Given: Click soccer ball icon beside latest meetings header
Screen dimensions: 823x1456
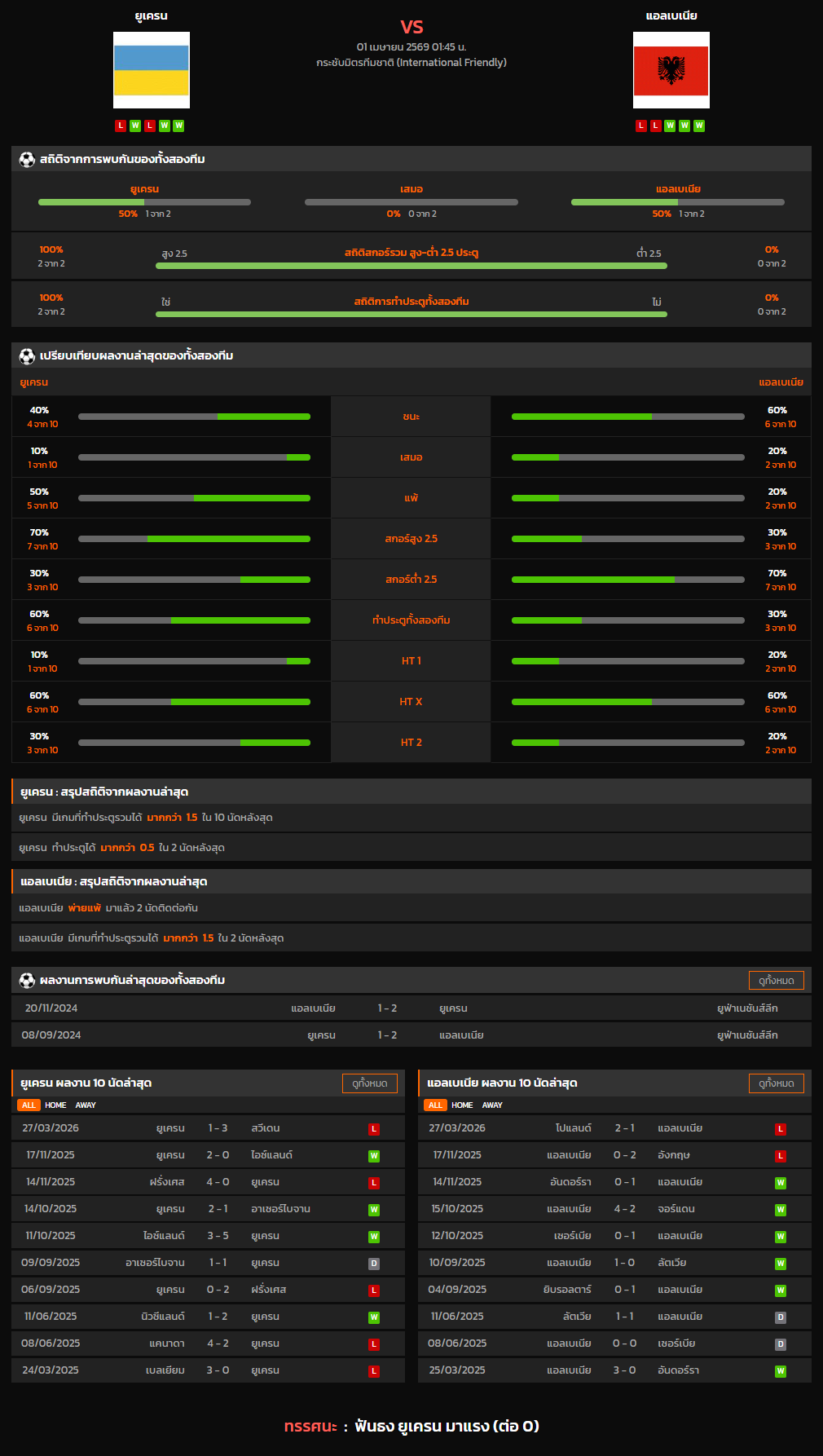Looking at the screenshot, I should click(27, 980).
